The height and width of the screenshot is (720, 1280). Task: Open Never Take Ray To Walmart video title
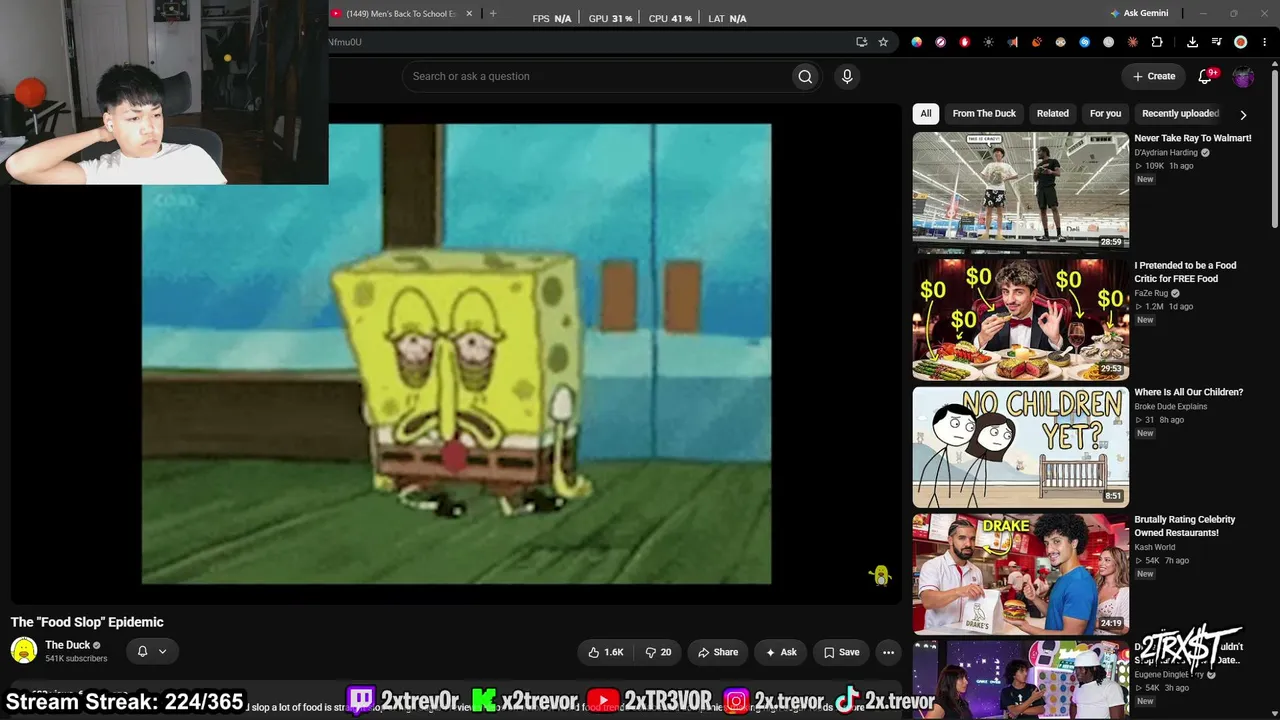pyautogui.click(x=1193, y=138)
